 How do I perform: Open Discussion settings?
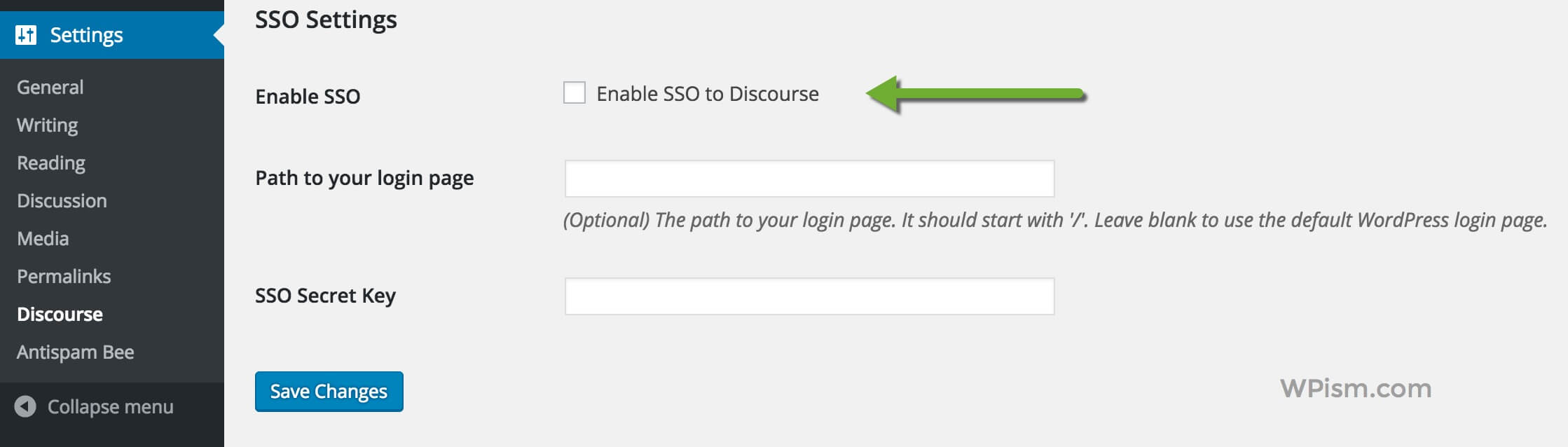coord(62,200)
